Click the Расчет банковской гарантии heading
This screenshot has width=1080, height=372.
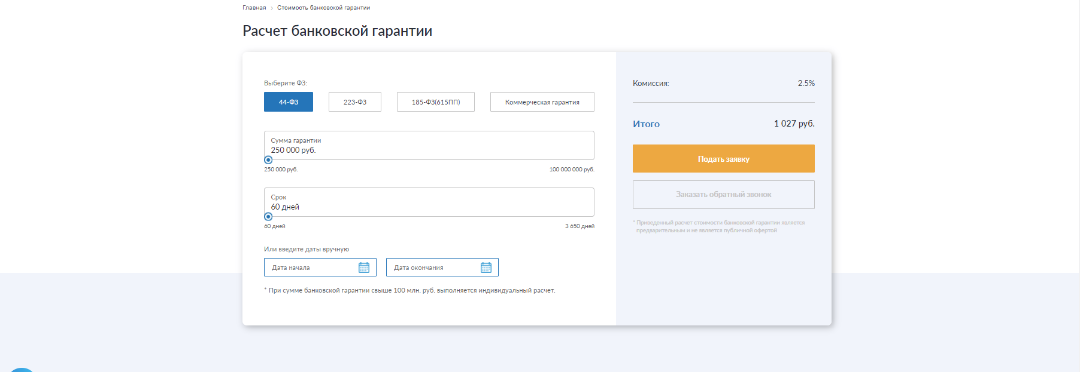click(338, 31)
